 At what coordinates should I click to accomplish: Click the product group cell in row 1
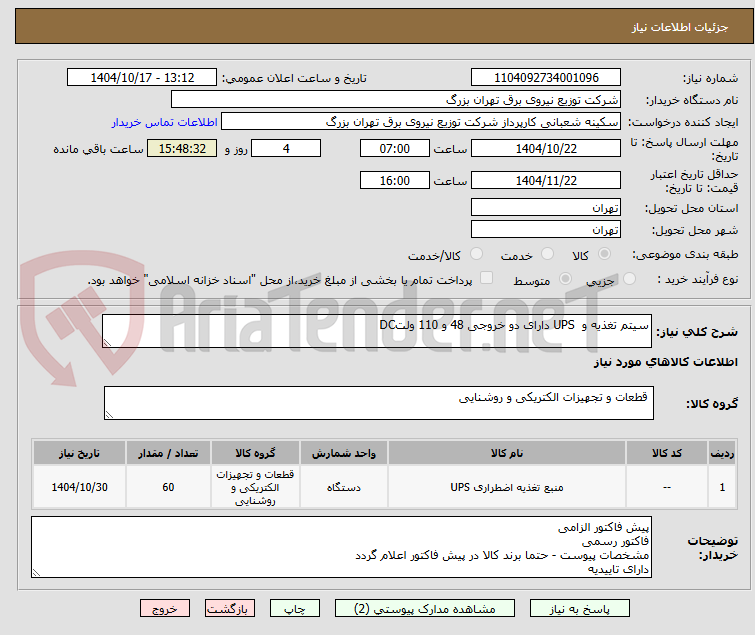point(255,487)
